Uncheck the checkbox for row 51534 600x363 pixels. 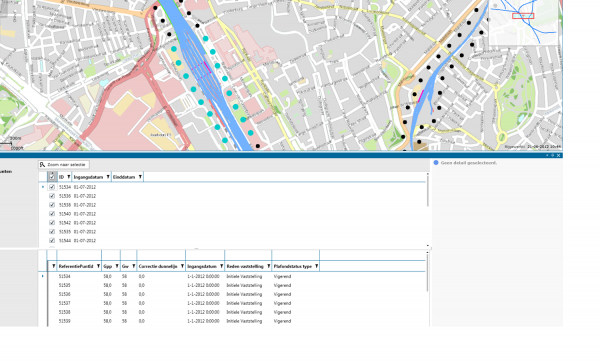tap(52, 187)
